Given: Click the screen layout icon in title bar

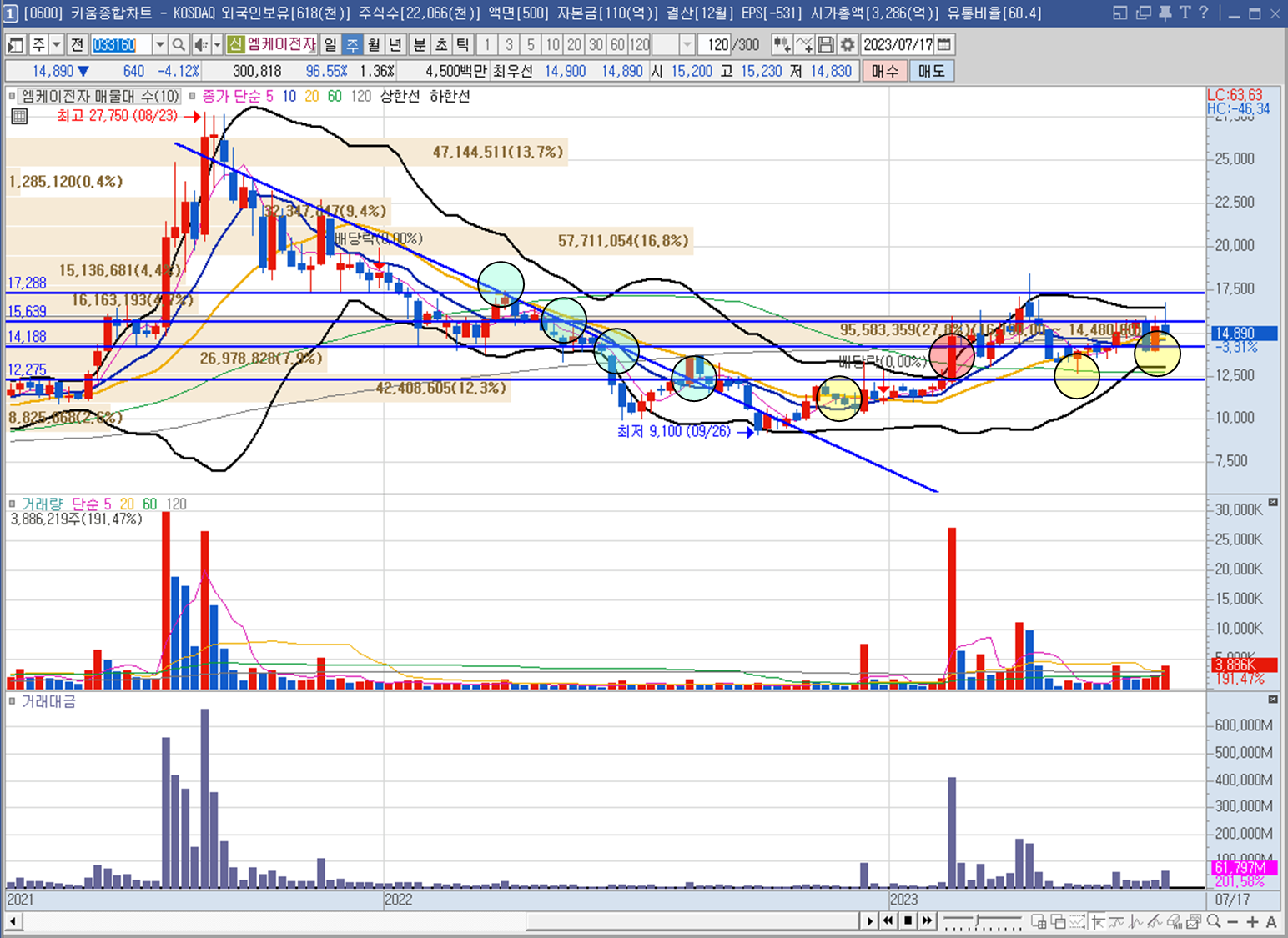Looking at the screenshot, I should tap(1120, 13).
